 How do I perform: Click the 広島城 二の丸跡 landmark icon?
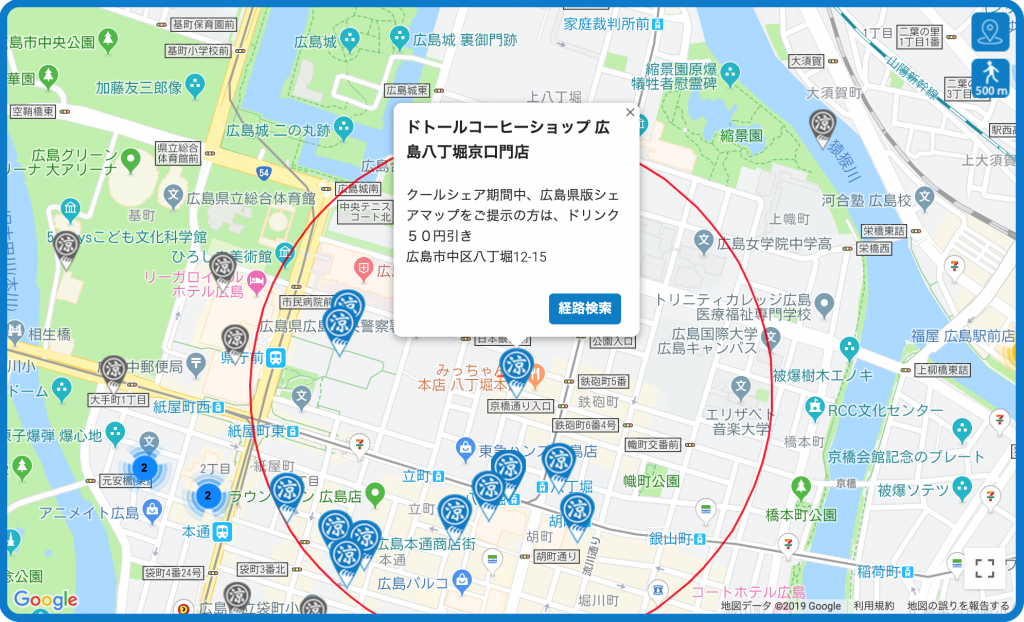(344, 127)
